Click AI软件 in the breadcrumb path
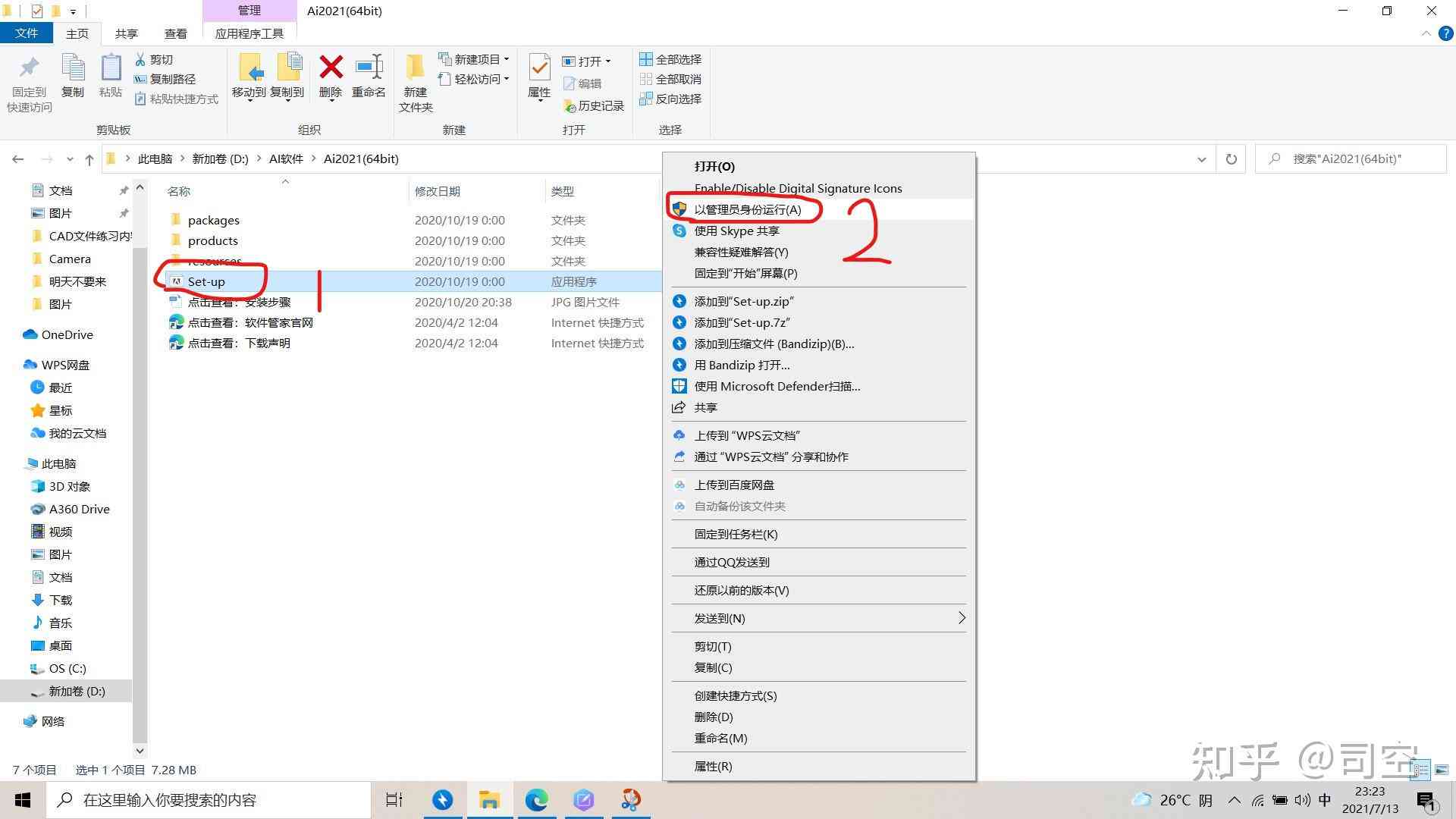The height and width of the screenshot is (819, 1456). coord(286,159)
